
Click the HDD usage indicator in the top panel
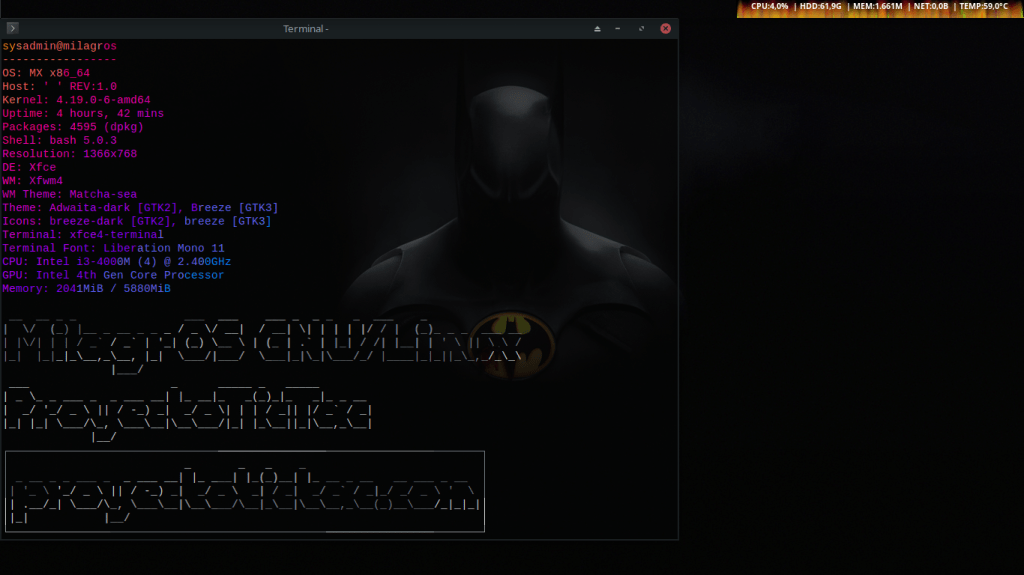tap(819, 6)
